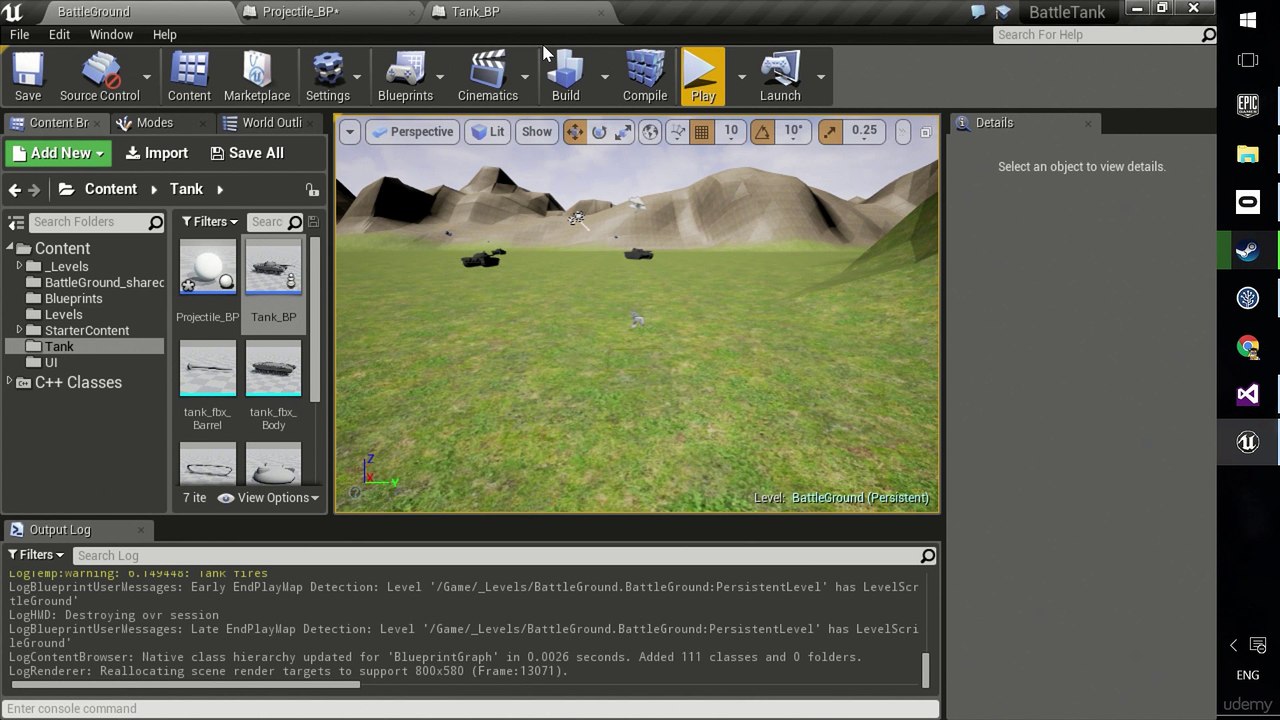Open viewport options arrow dropdown

tap(349, 132)
